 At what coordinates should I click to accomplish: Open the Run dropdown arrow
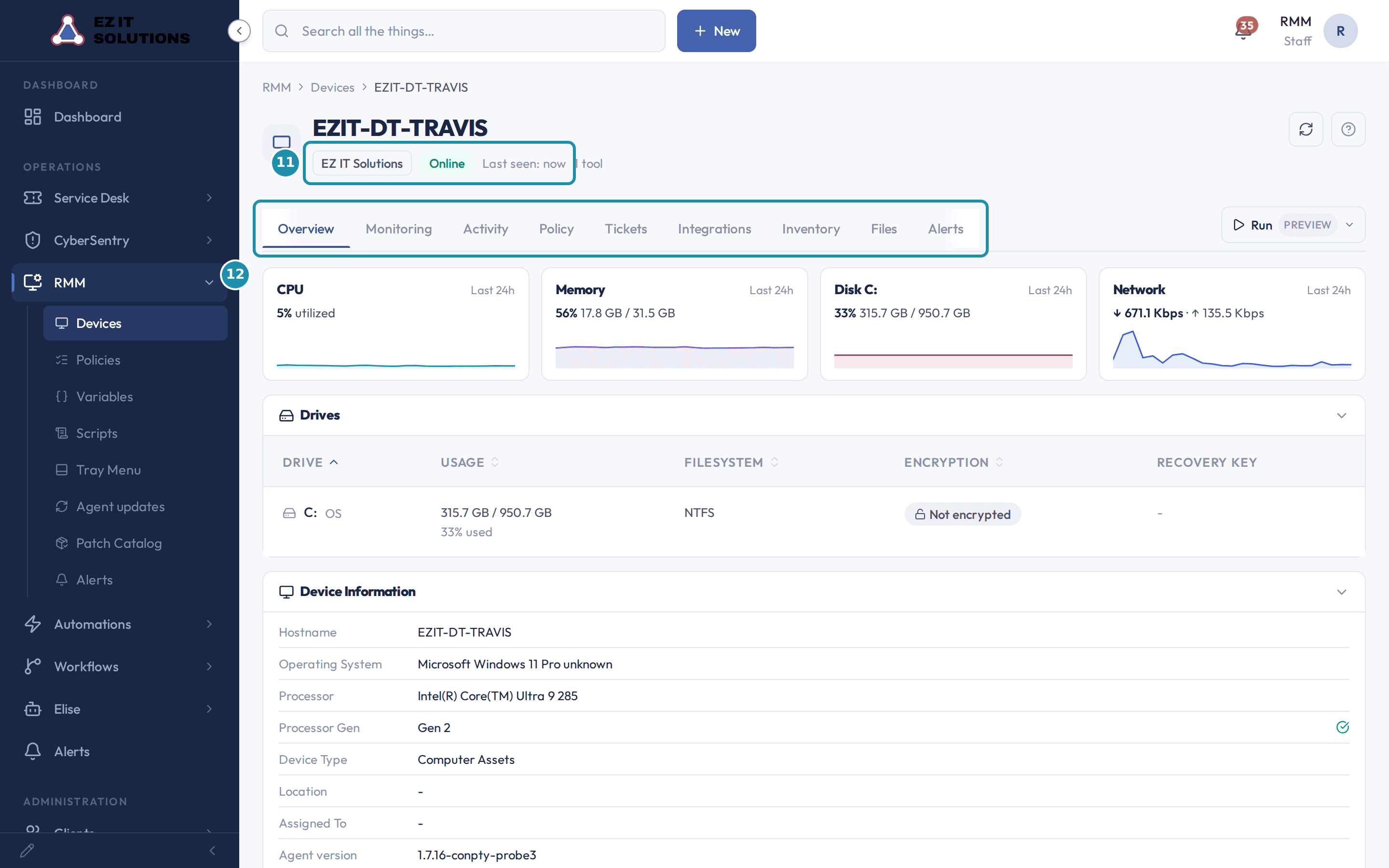click(x=1349, y=224)
